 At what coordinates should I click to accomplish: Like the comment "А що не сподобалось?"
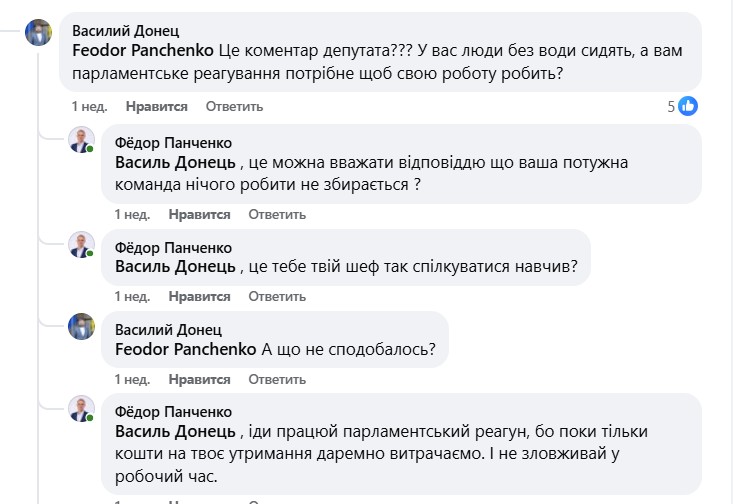coord(200,379)
